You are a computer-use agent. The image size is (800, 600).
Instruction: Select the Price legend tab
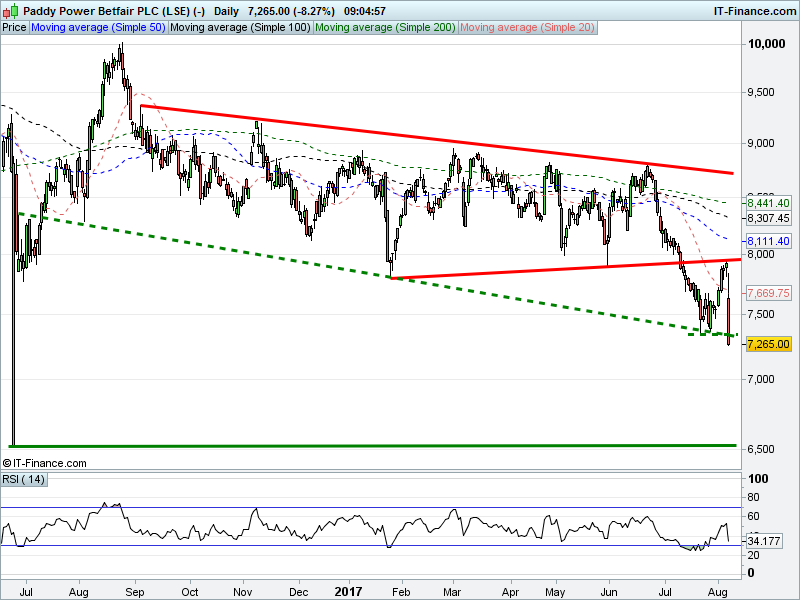click(14, 28)
